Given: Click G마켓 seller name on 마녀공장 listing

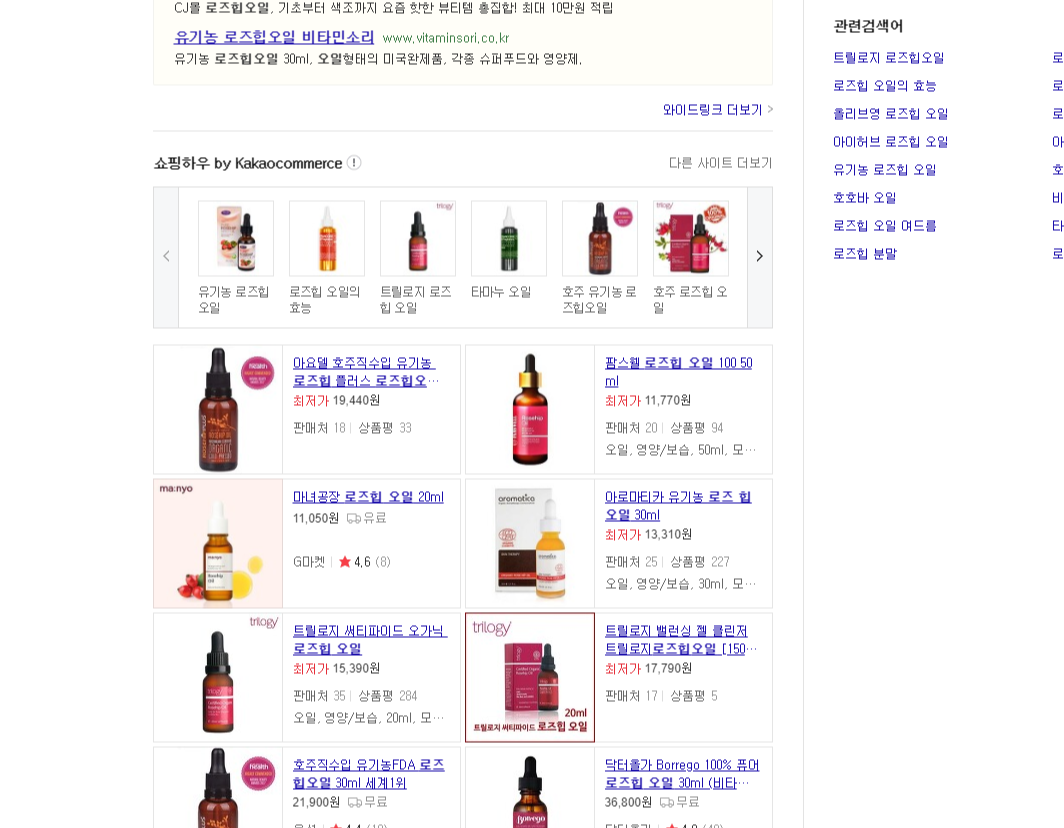Looking at the screenshot, I should 309,562.
